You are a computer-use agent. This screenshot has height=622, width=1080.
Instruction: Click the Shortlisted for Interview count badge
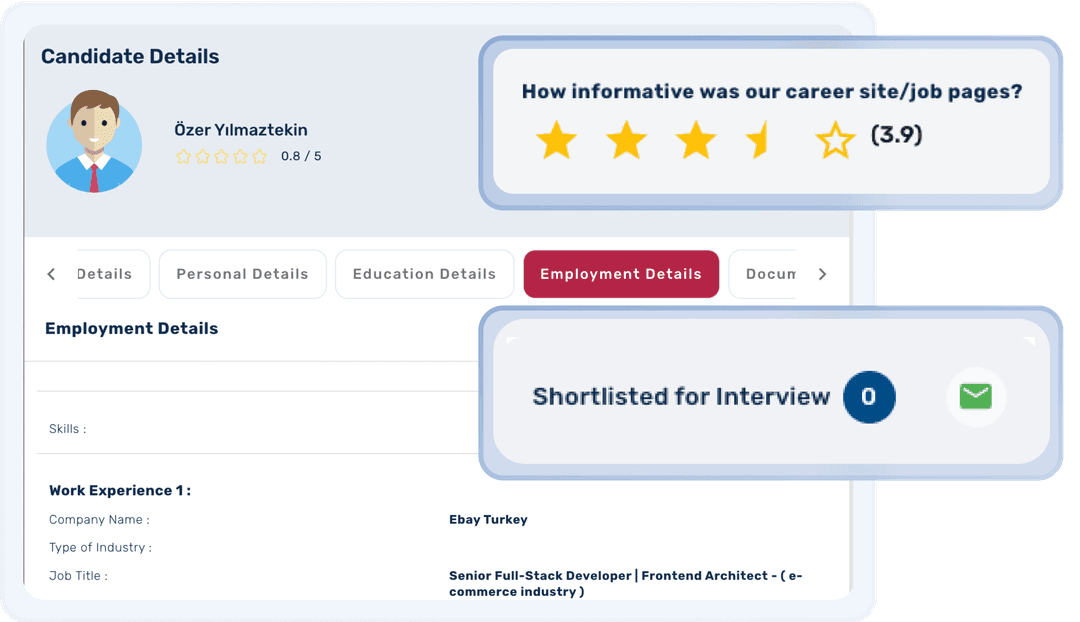pos(868,397)
